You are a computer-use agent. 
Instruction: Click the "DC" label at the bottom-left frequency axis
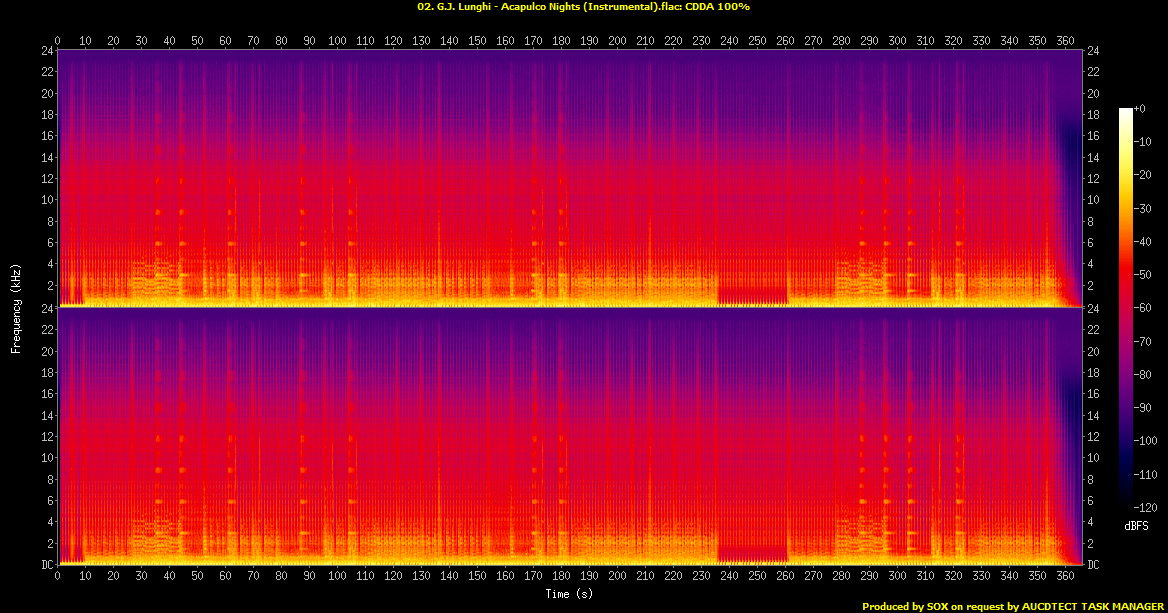click(48, 565)
